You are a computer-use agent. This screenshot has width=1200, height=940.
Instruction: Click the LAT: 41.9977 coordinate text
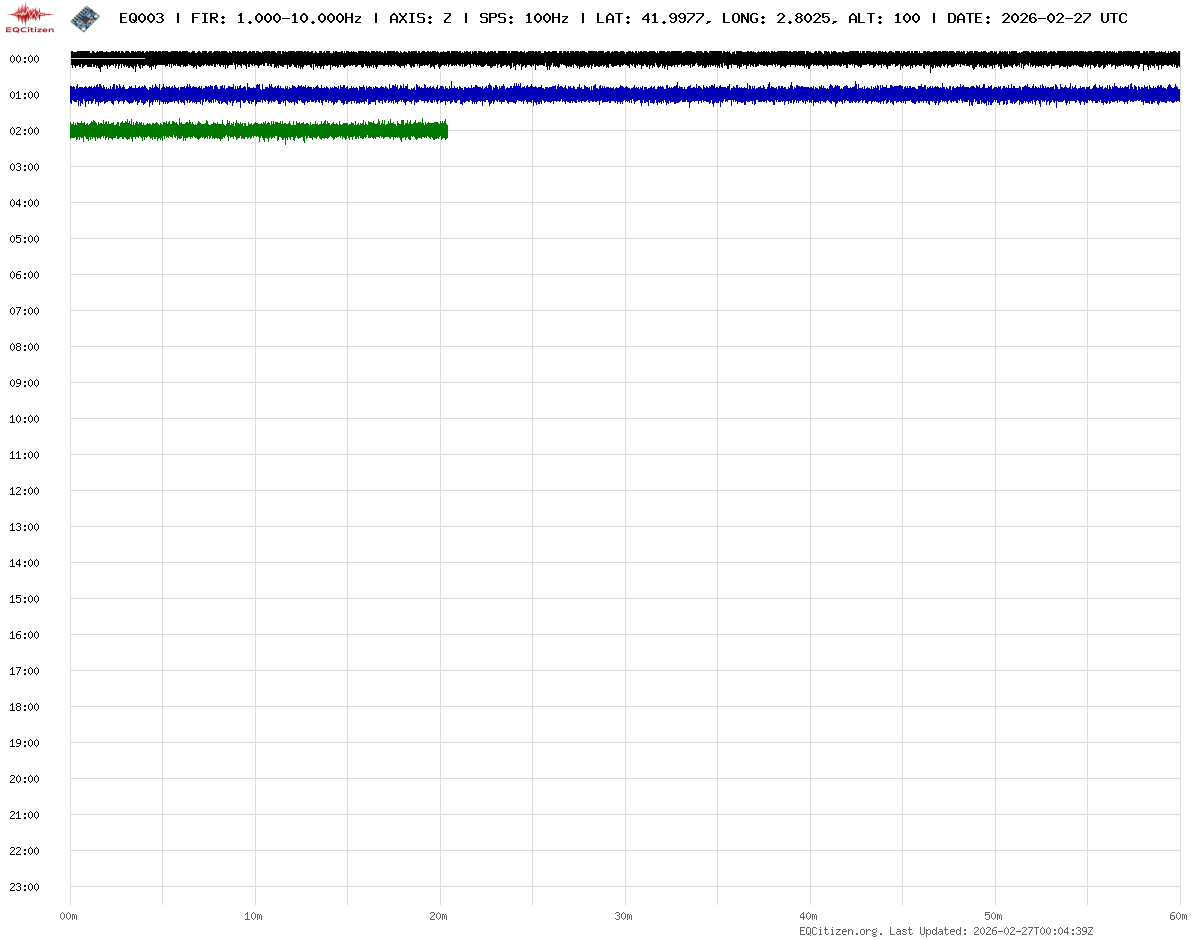pos(651,18)
